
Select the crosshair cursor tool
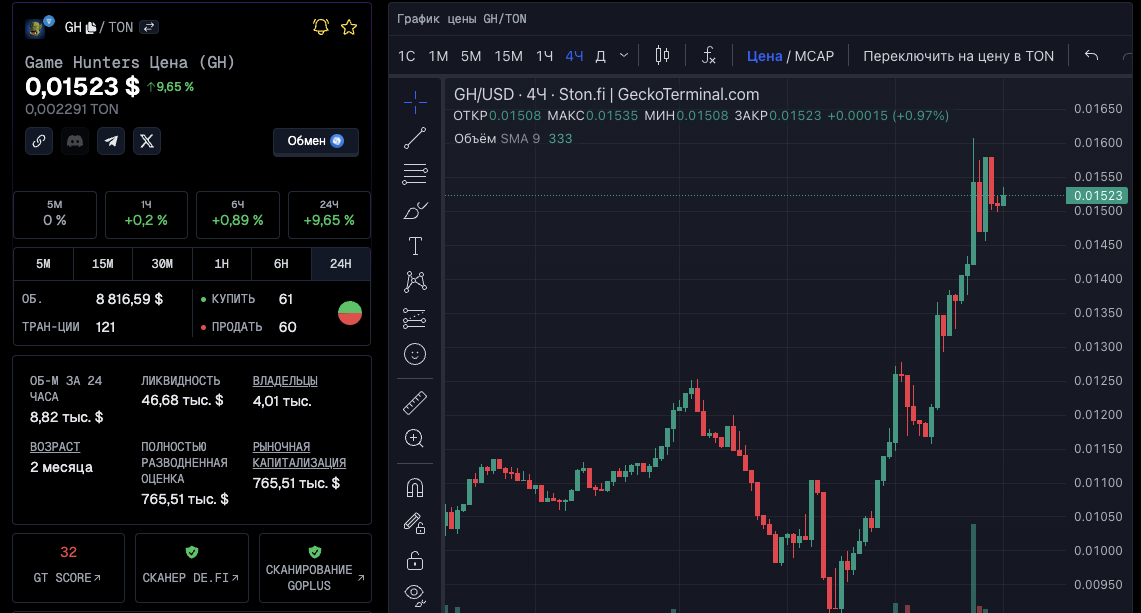[415, 103]
